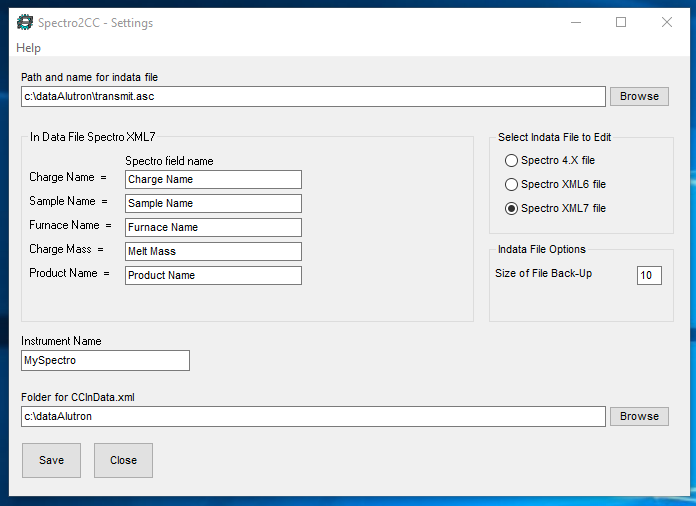Minimize the Spectro2CC Settings window

point(576,22)
